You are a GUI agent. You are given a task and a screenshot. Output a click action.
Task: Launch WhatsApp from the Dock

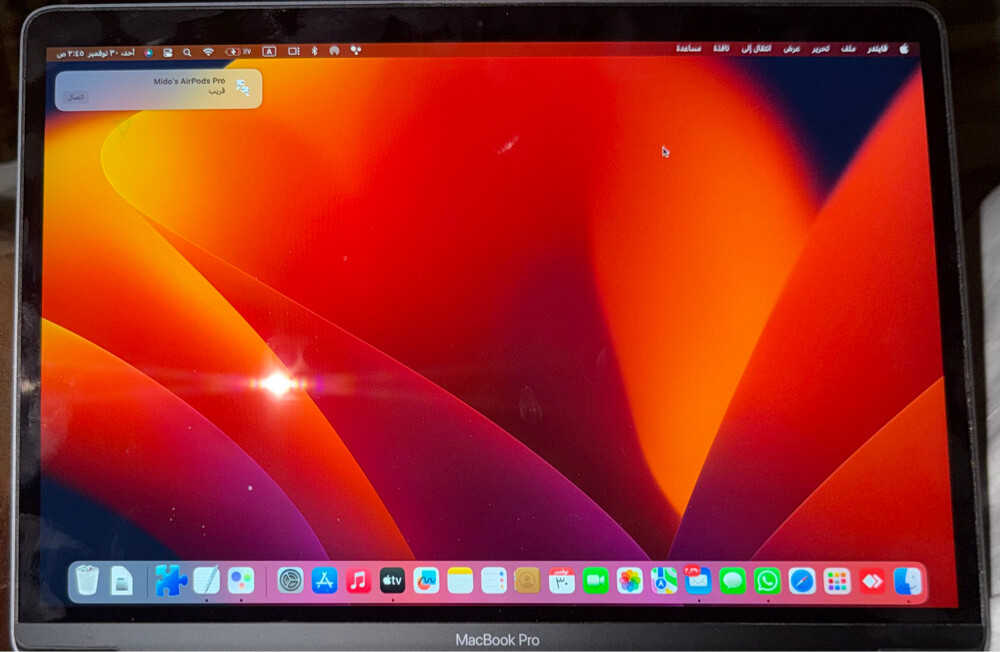(767, 581)
